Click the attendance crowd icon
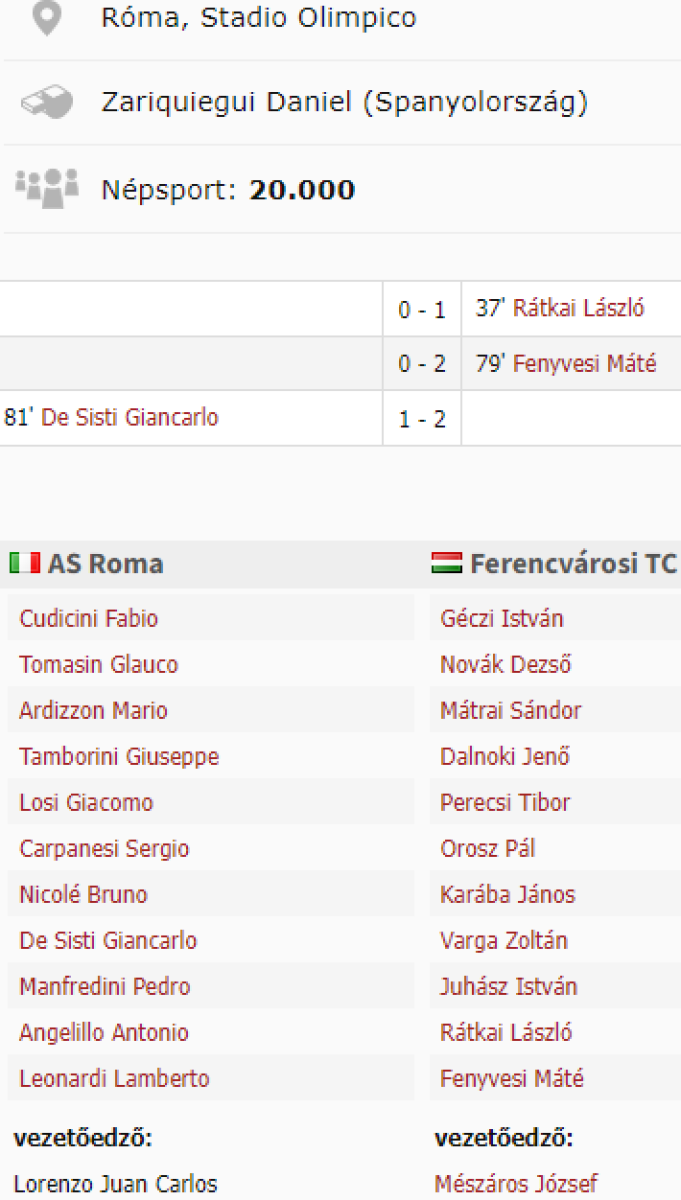 coord(46,188)
